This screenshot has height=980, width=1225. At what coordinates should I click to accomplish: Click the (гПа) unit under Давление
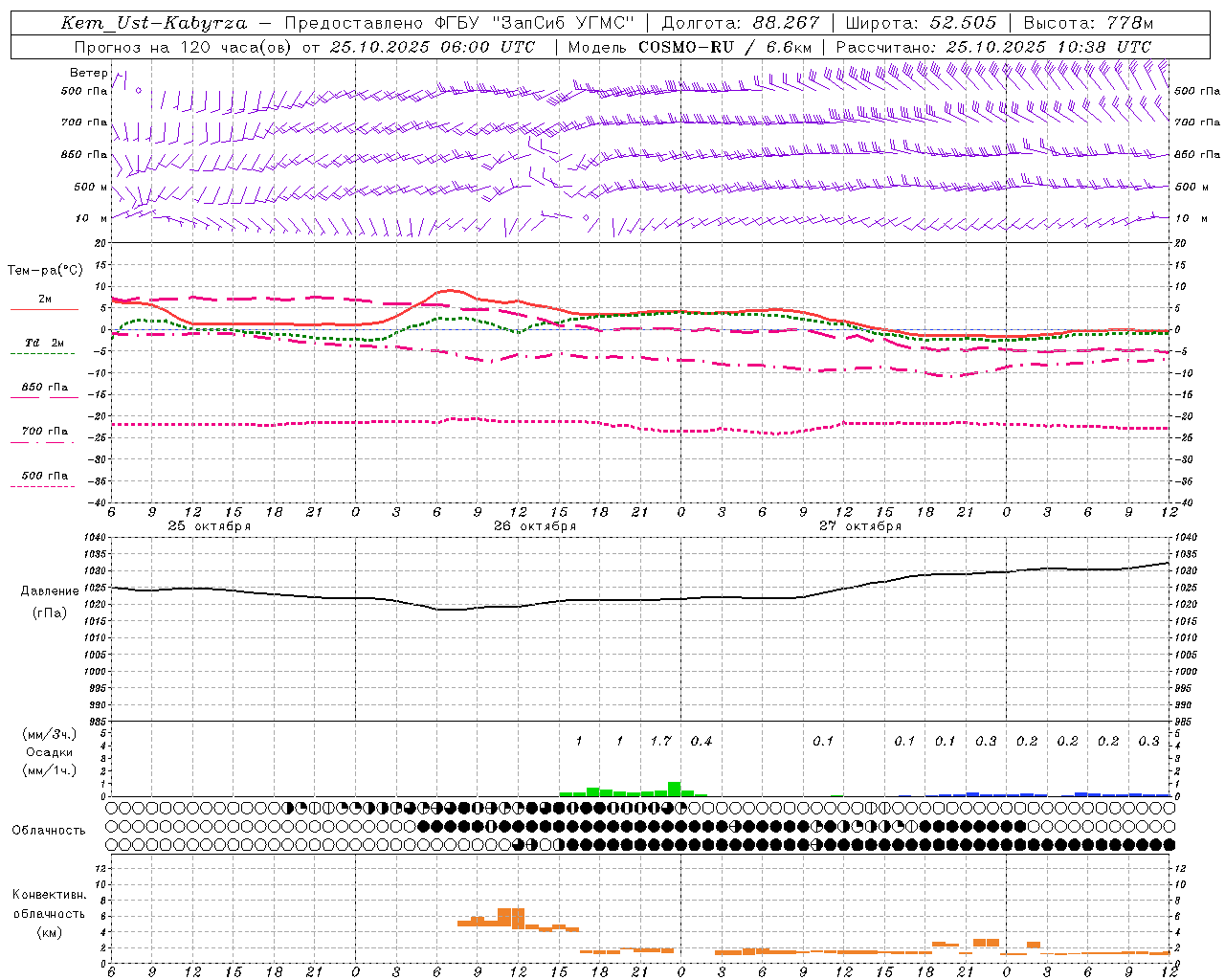pos(49,612)
